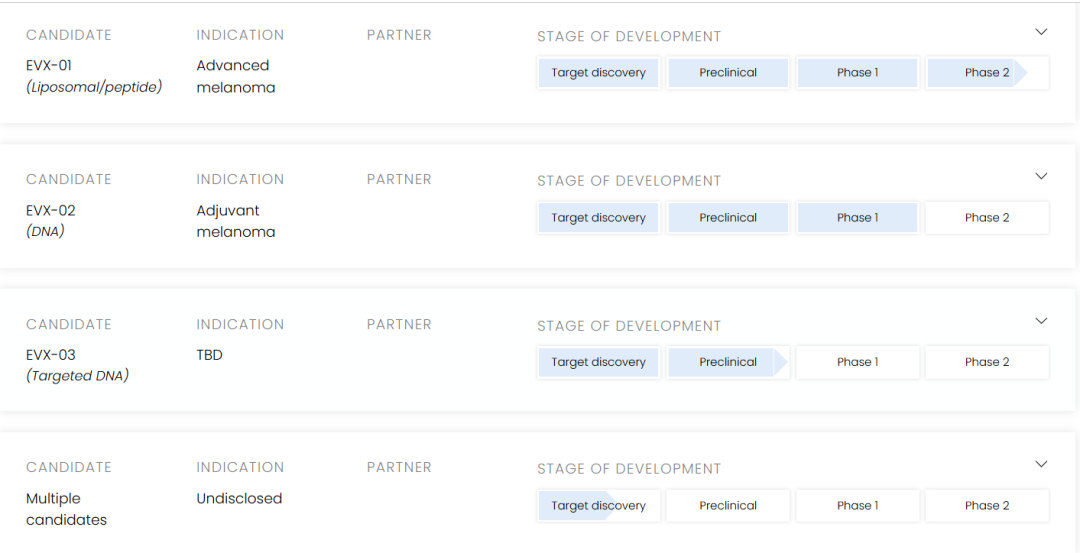Viewport: 1080px width, 553px height.
Task: Click Preclinical stage in EVX-03 row
Action: [x=728, y=362]
